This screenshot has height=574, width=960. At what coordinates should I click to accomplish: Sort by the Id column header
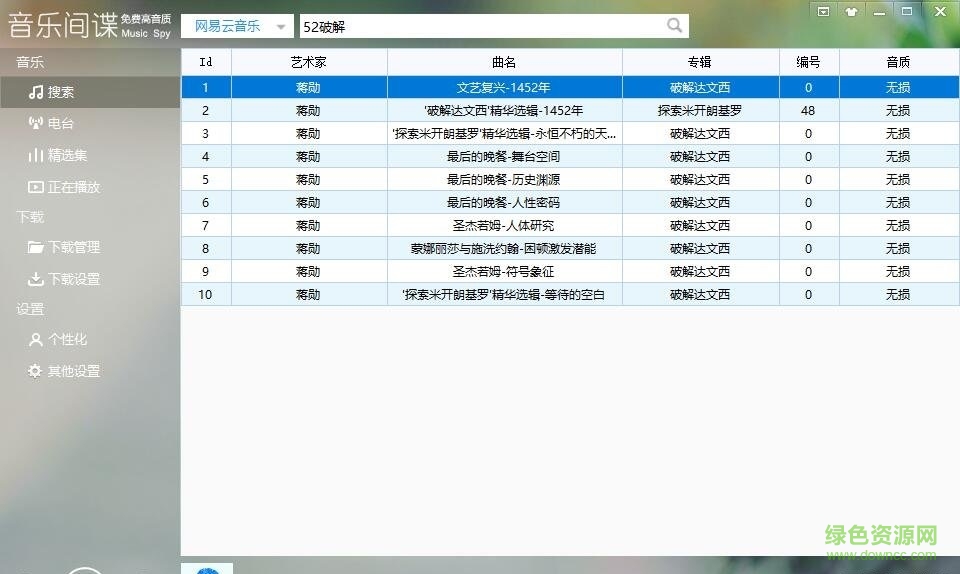coord(206,62)
